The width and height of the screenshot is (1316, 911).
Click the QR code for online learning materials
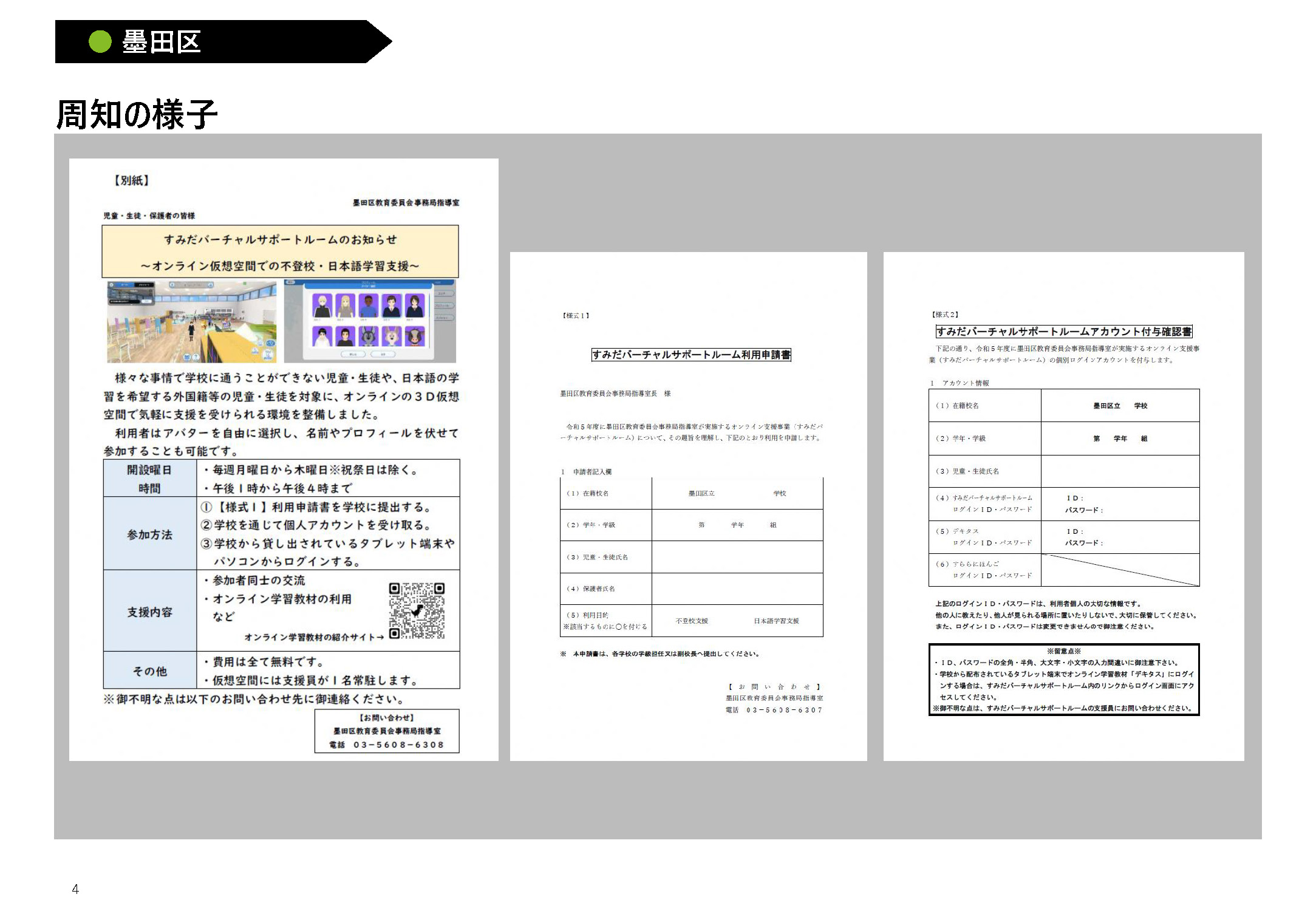click(417, 611)
